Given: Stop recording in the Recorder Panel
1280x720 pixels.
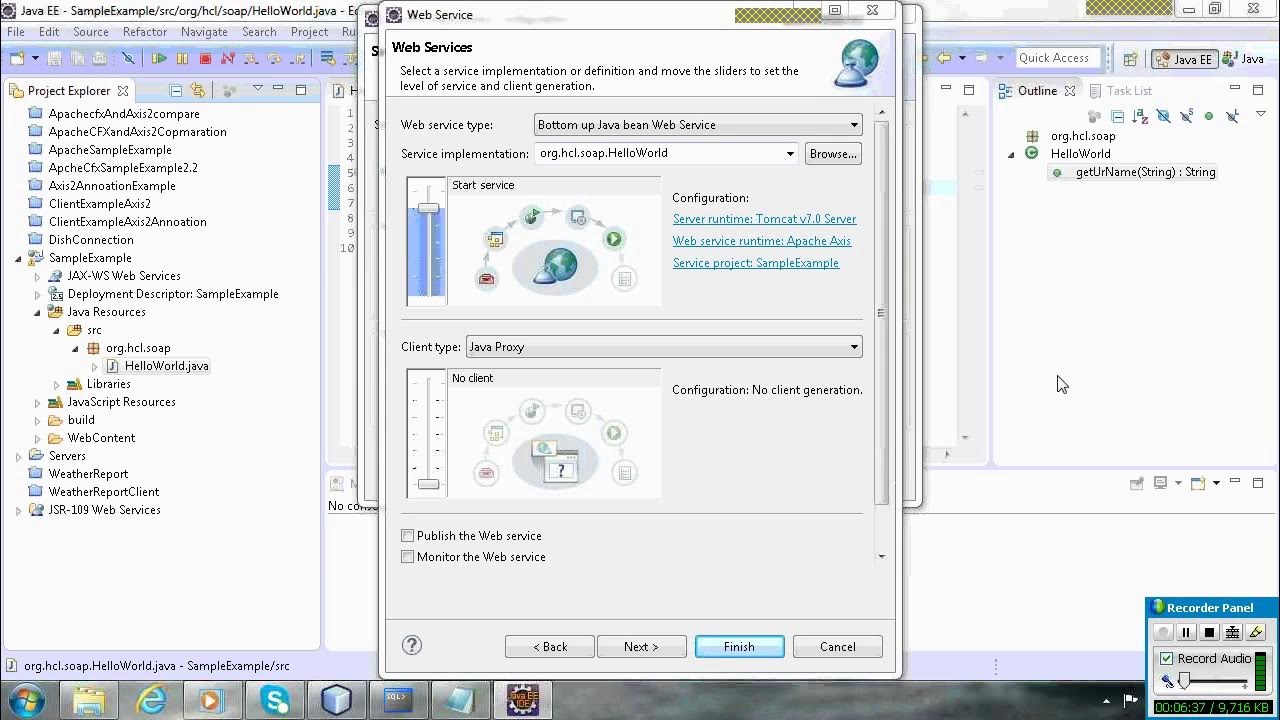Looking at the screenshot, I should tap(1209, 632).
